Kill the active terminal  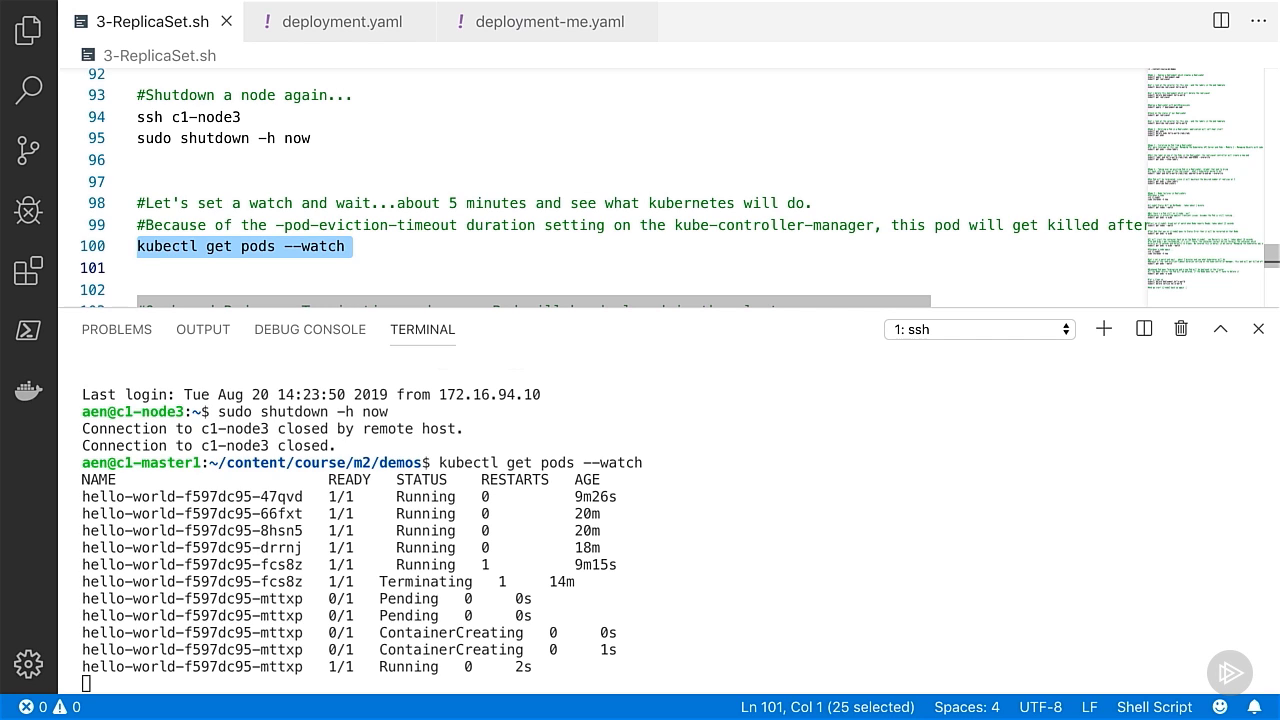(1181, 329)
